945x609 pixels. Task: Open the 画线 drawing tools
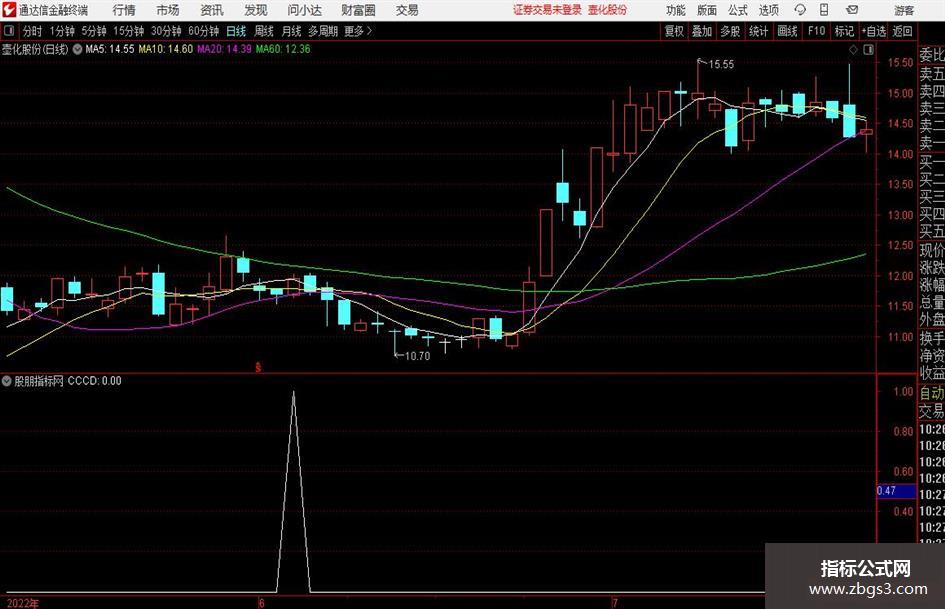pos(787,31)
